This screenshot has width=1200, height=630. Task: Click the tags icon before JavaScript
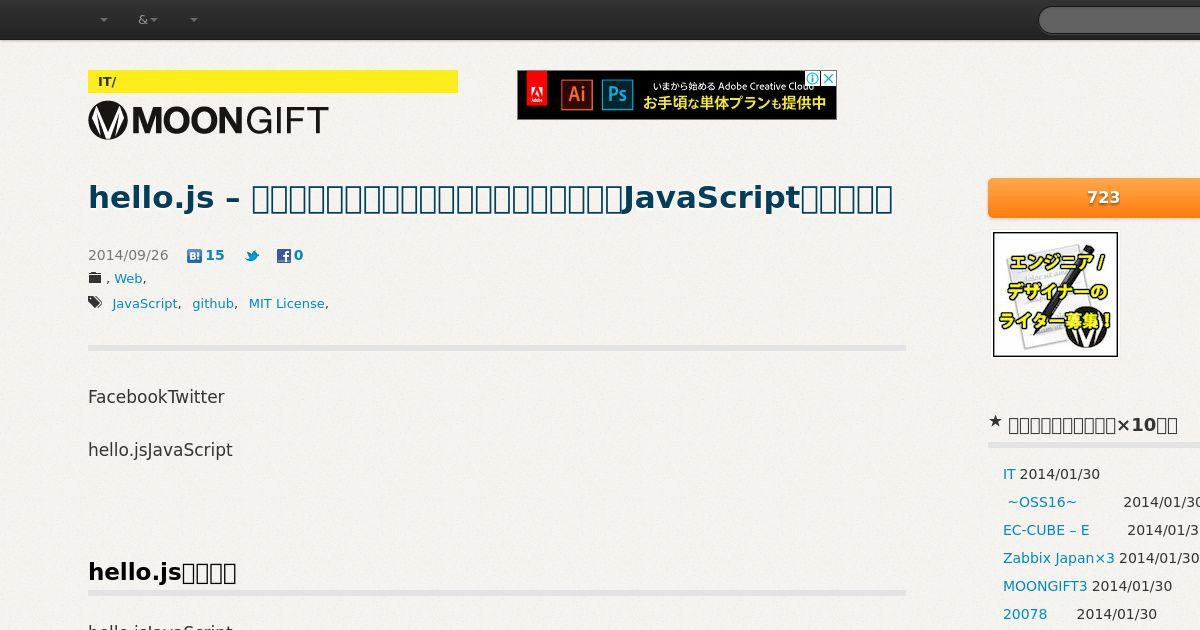tap(95, 302)
